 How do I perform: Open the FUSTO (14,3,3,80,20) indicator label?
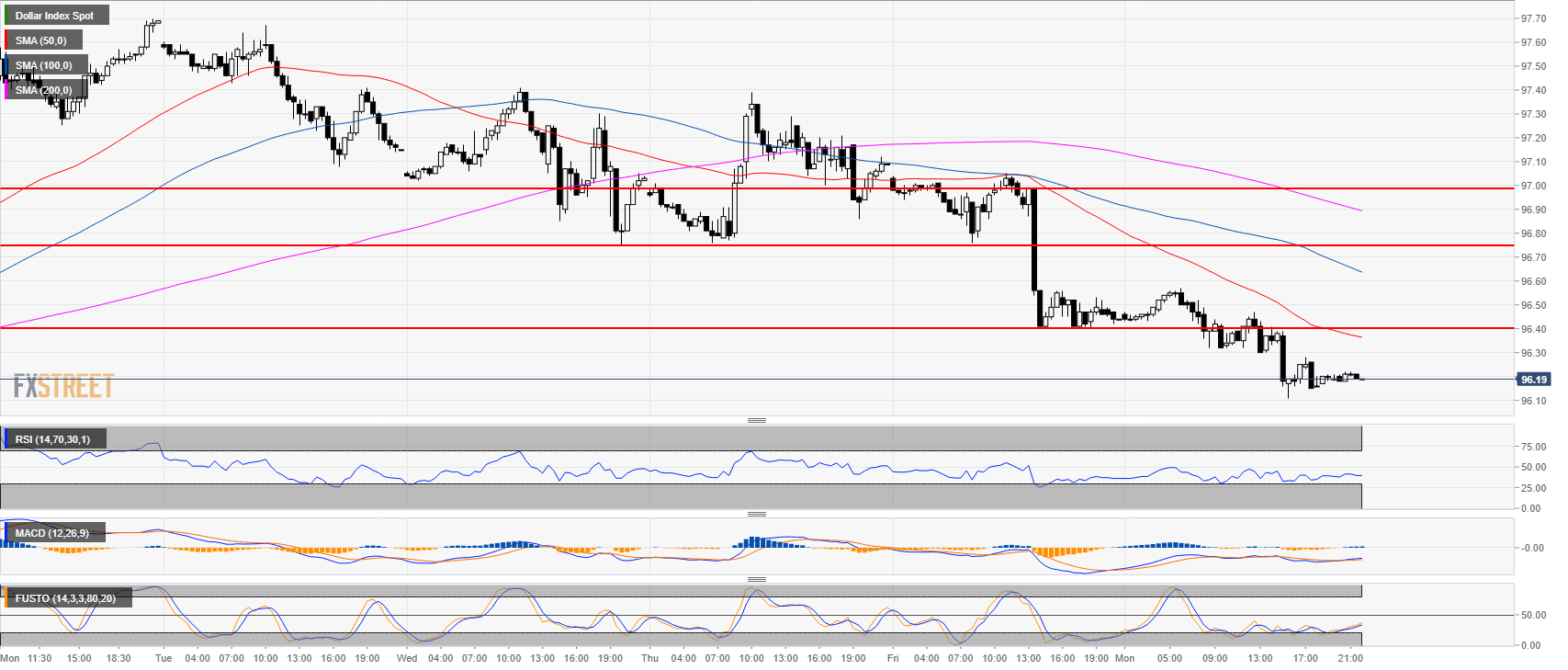coord(65,598)
